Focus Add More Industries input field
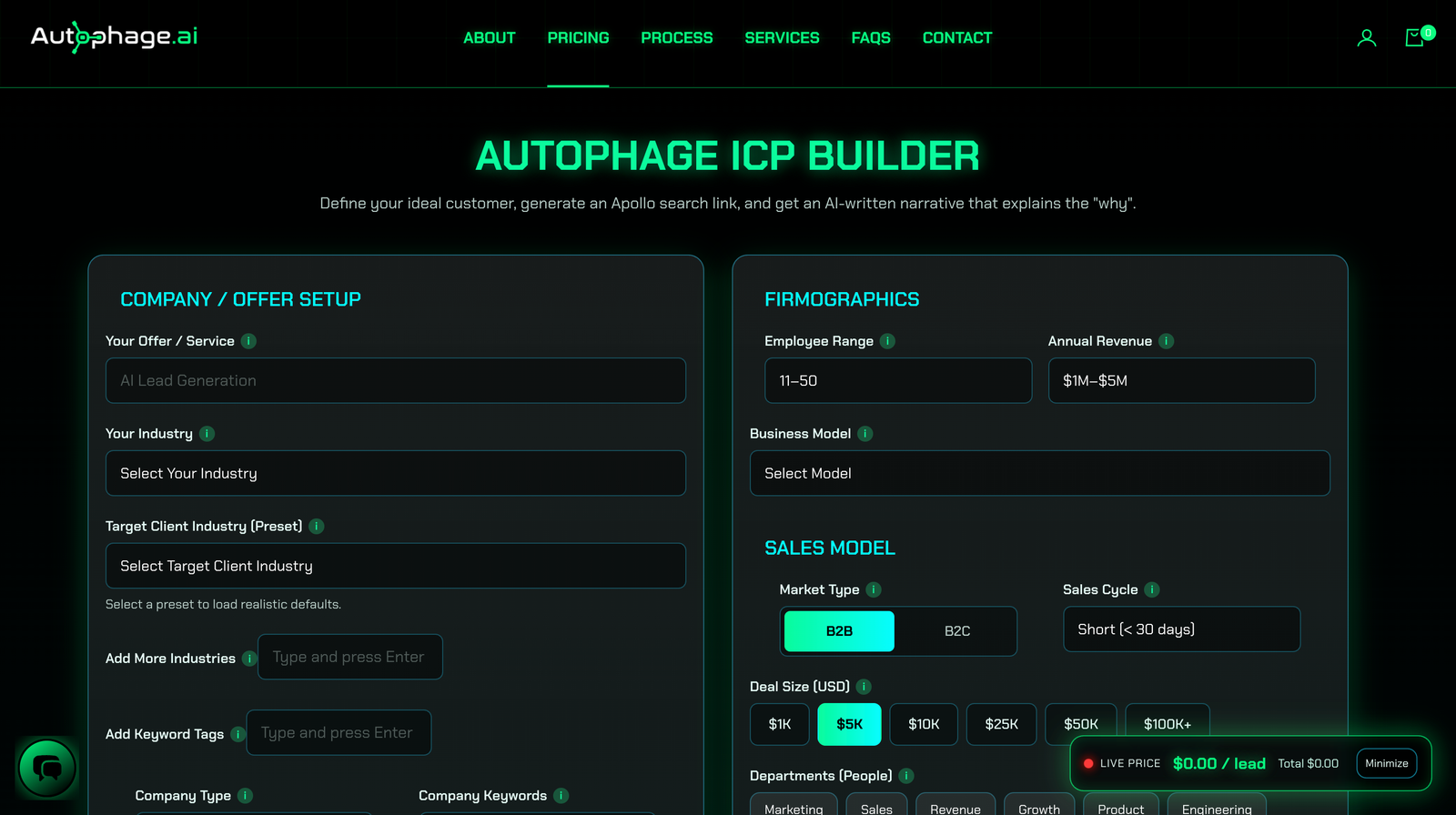Viewport: 1456px width, 815px height. point(350,657)
